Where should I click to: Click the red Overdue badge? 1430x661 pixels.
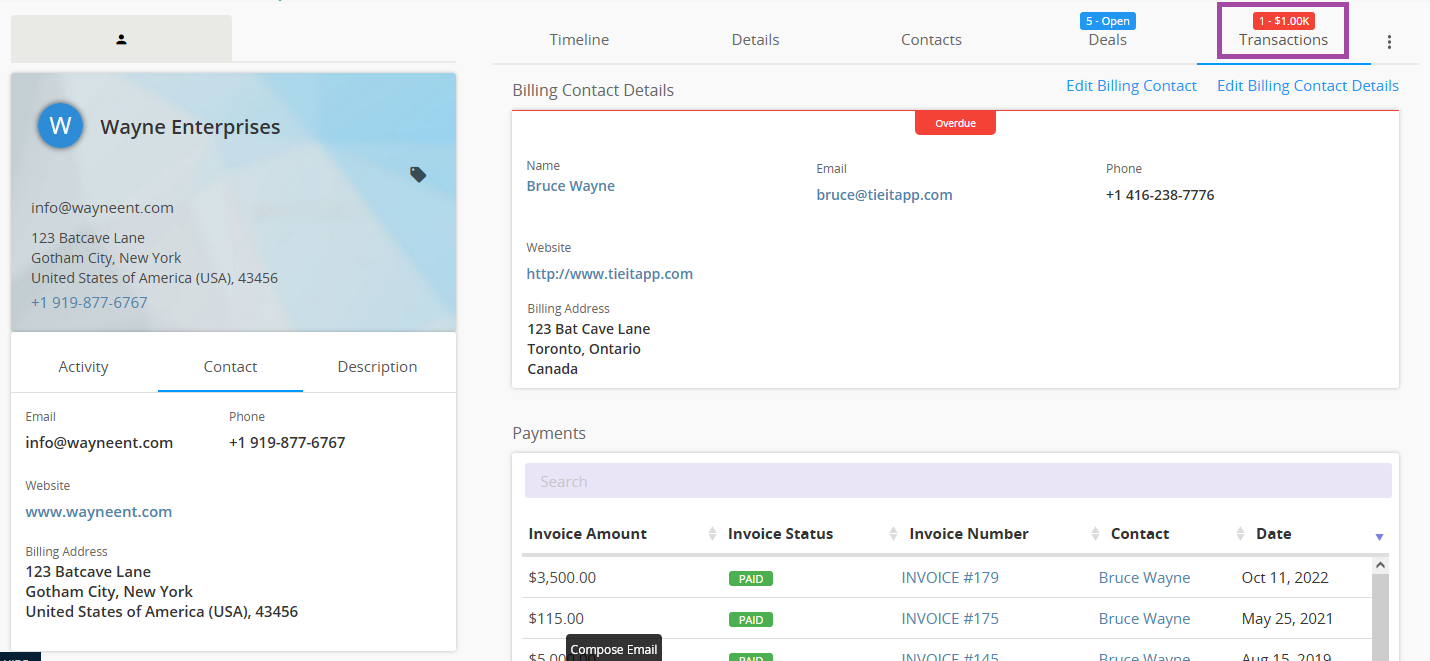click(x=955, y=123)
